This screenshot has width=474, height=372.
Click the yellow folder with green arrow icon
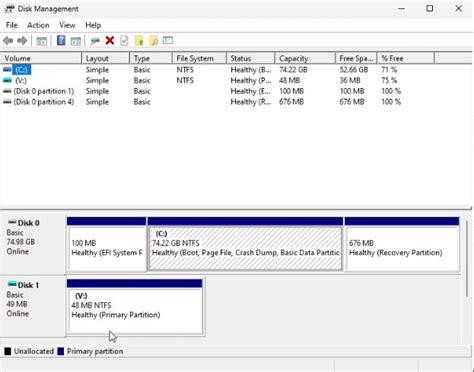click(x=139, y=41)
